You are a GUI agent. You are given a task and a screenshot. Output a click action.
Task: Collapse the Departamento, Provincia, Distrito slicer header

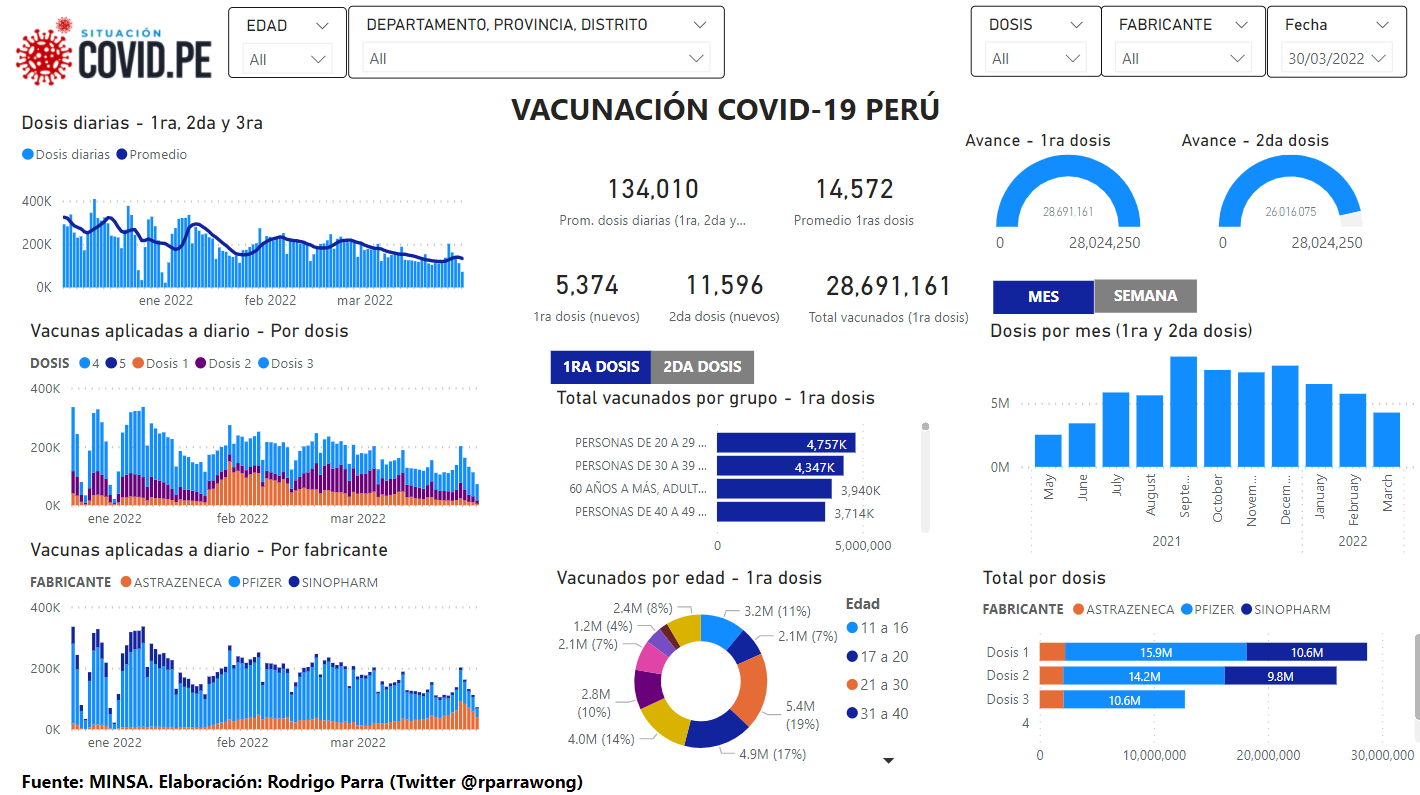pyautogui.click(x=699, y=25)
